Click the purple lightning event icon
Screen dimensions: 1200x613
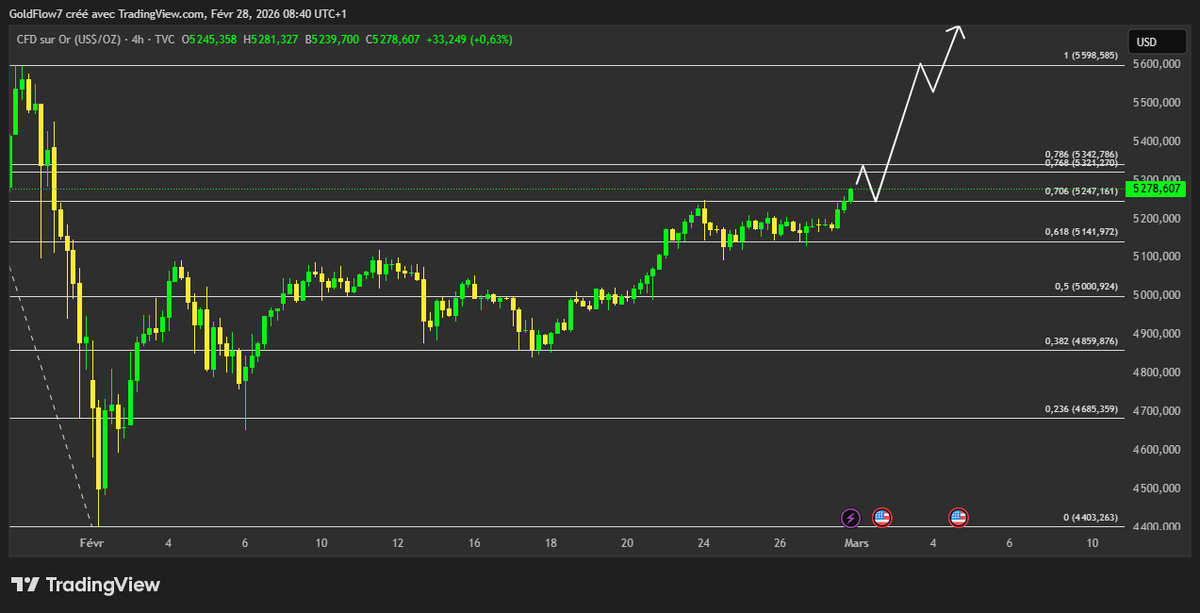pyautogui.click(x=850, y=517)
